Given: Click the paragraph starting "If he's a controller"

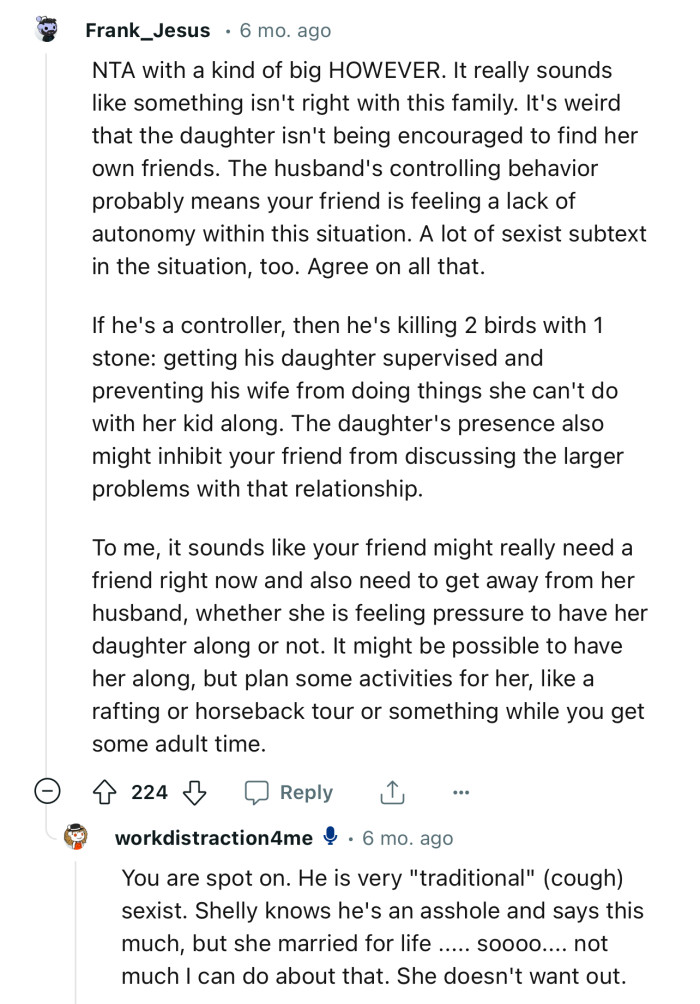Looking at the screenshot, I should (x=358, y=408).
